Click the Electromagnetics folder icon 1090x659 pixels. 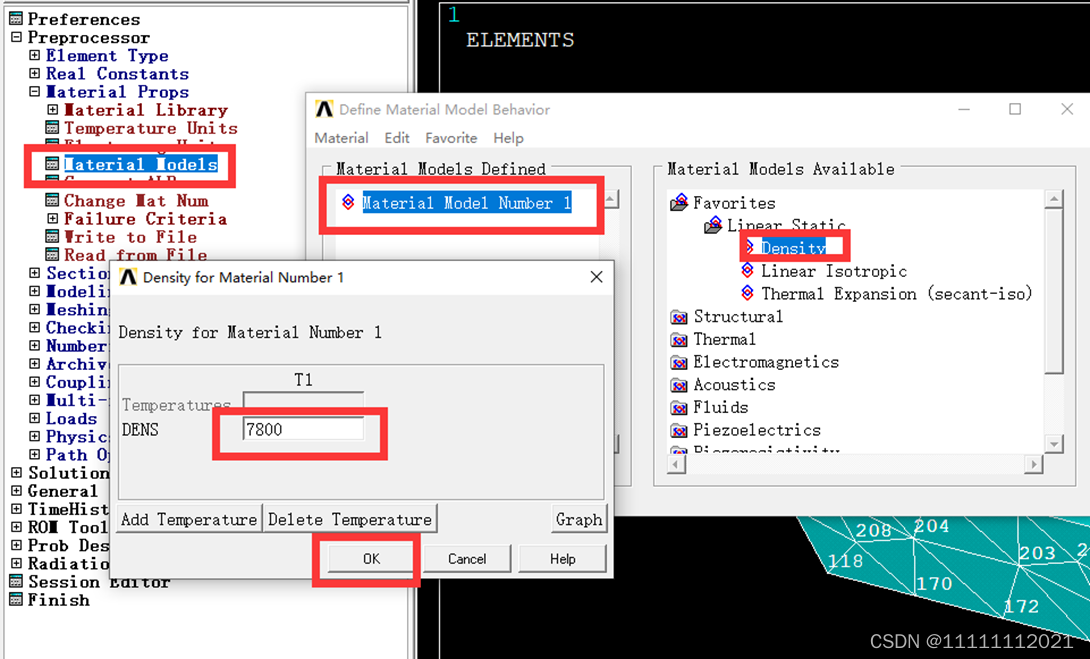678,362
